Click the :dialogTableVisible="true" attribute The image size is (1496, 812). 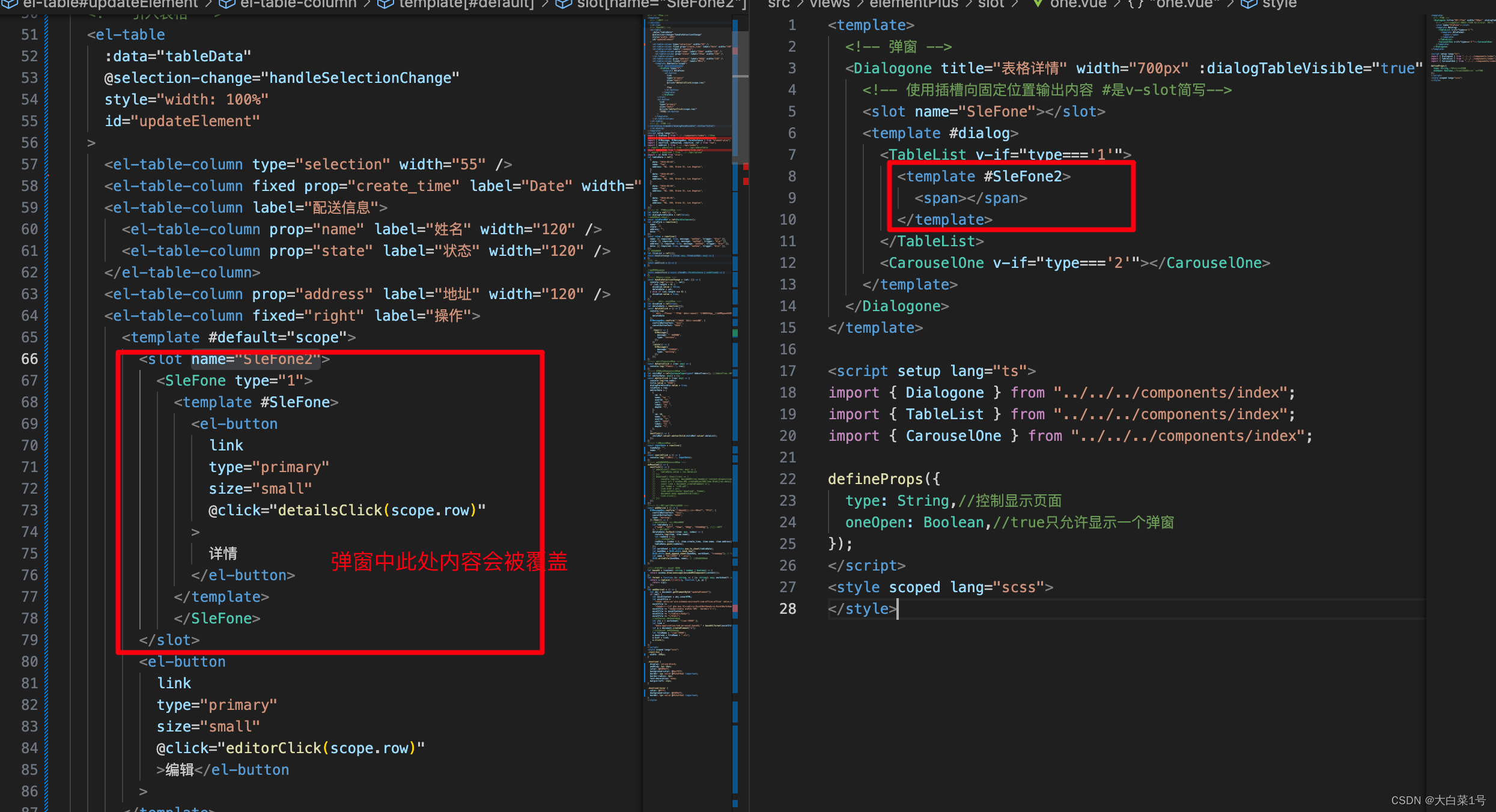tap(1310, 68)
